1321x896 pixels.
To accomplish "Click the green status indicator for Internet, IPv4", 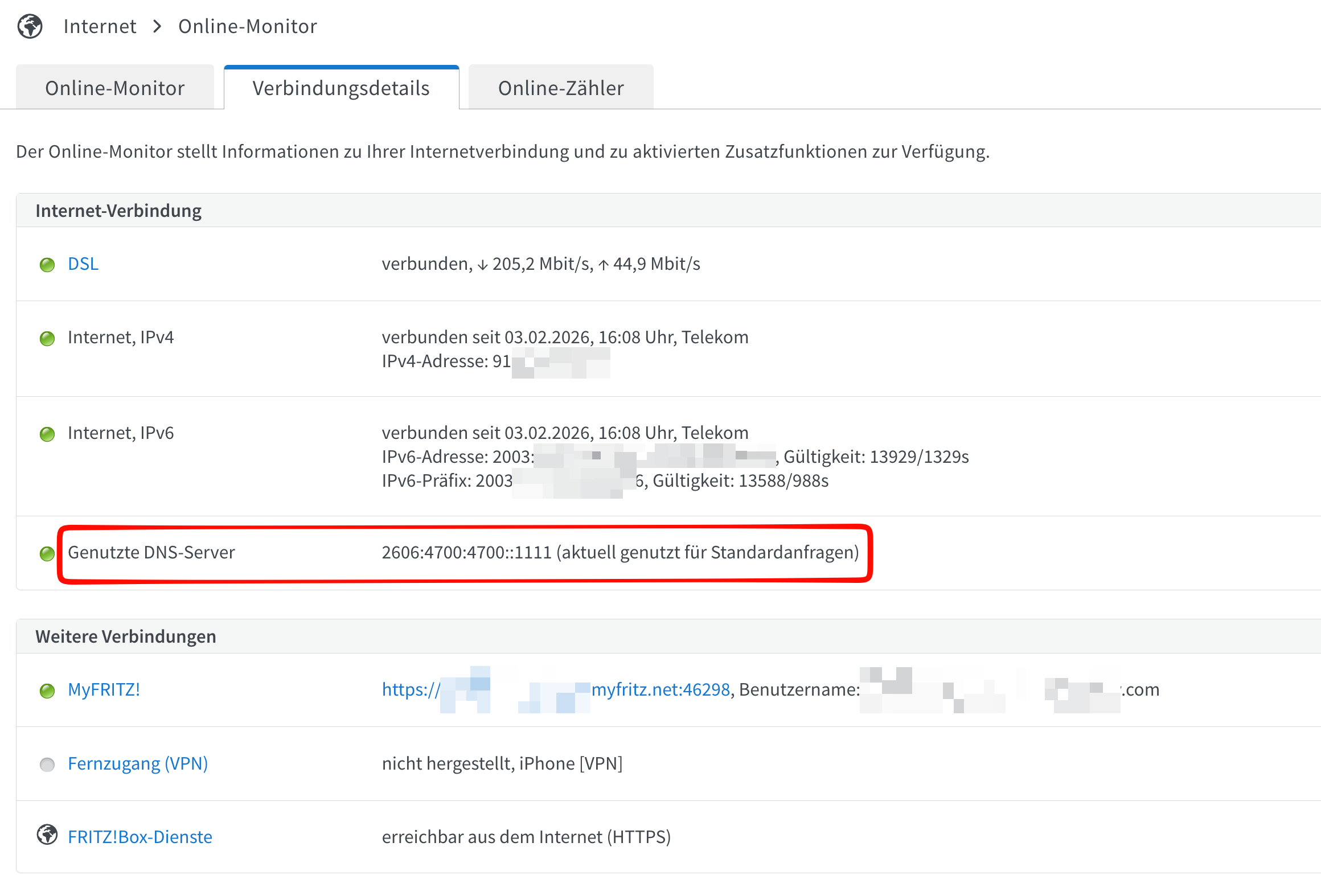I will click(x=47, y=339).
